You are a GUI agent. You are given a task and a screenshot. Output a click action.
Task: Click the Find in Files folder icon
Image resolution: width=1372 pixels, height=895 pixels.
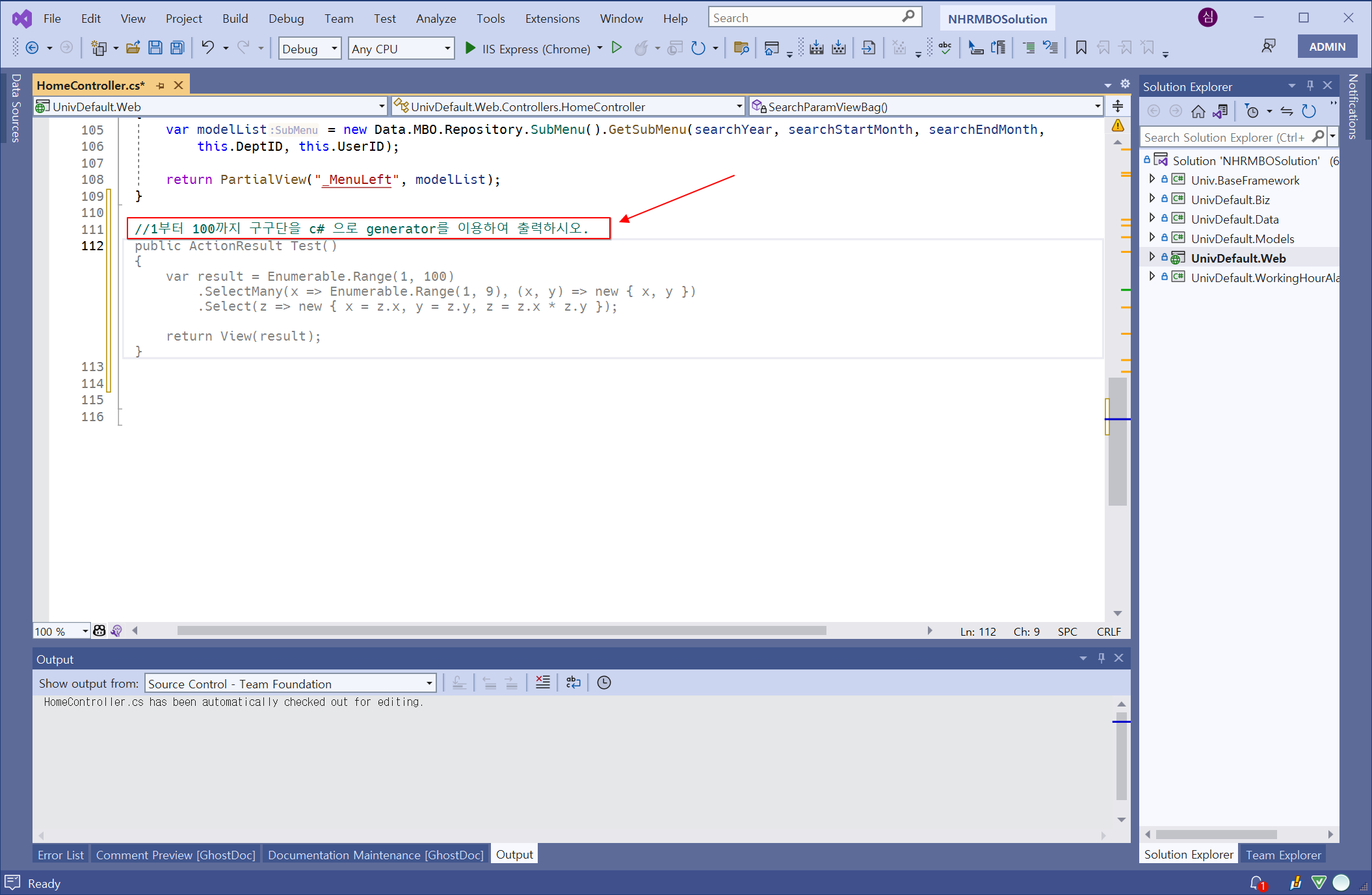click(x=741, y=48)
